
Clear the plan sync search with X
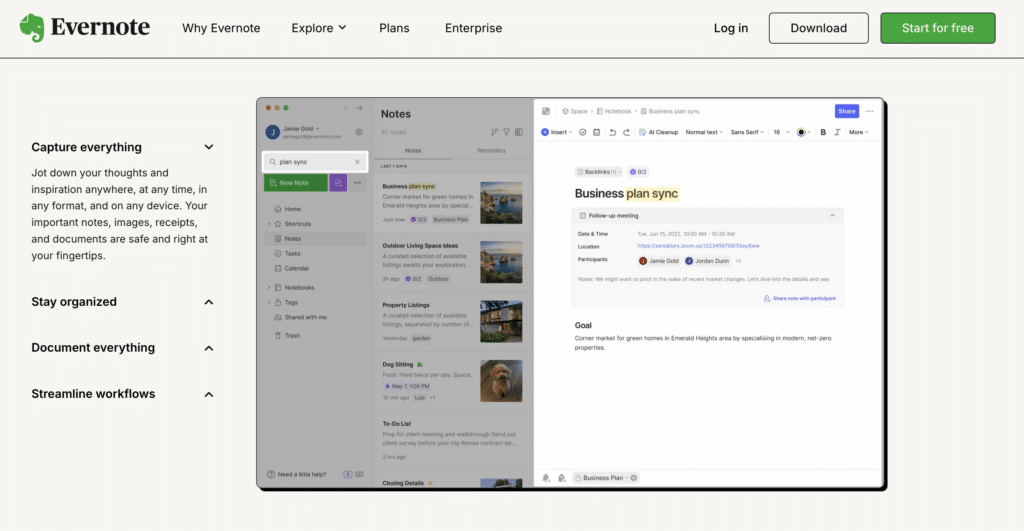coord(357,162)
